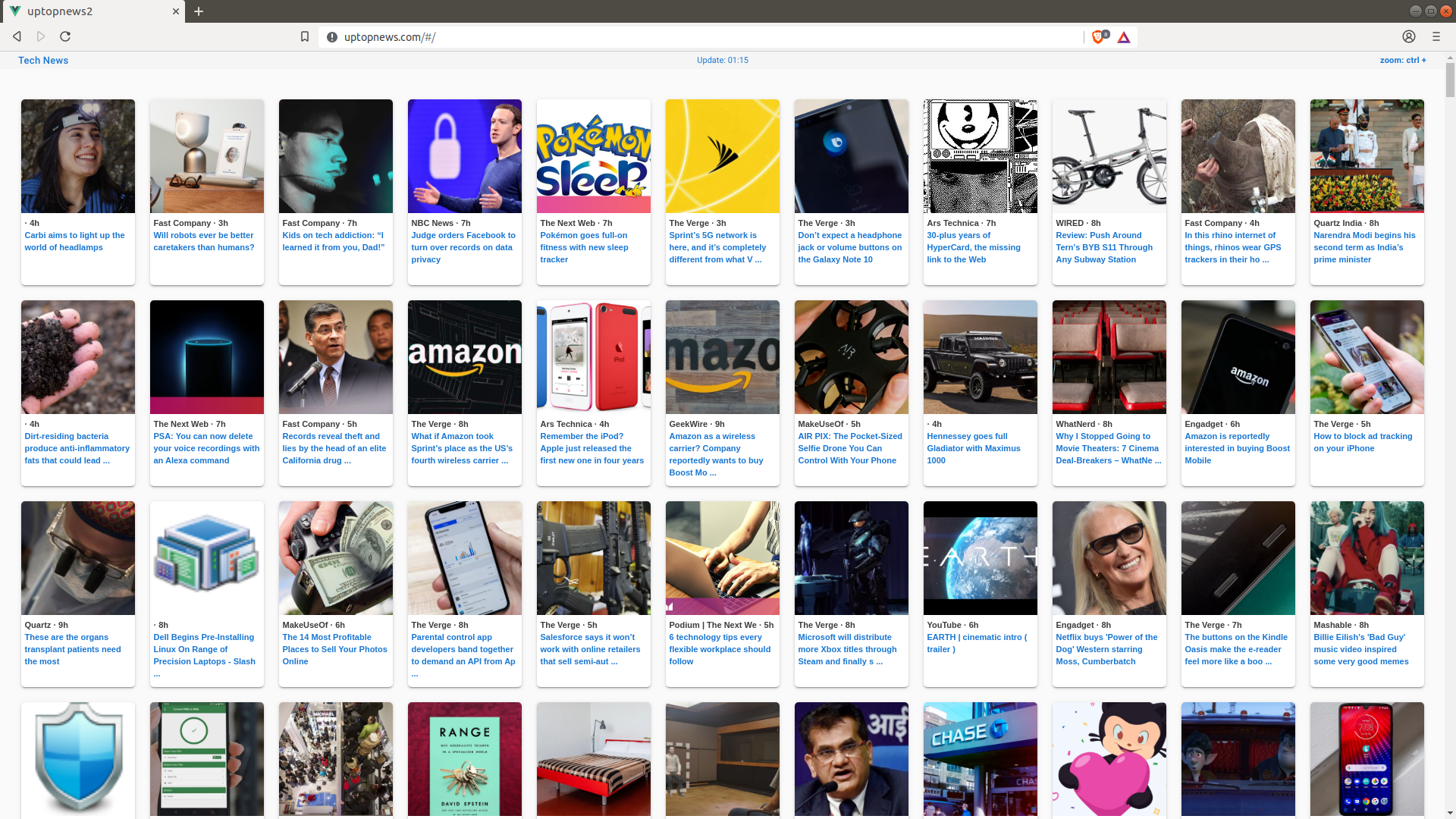Click the Amazon logo thumbnail for Verge story
The image size is (1456, 819).
[464, 357]
